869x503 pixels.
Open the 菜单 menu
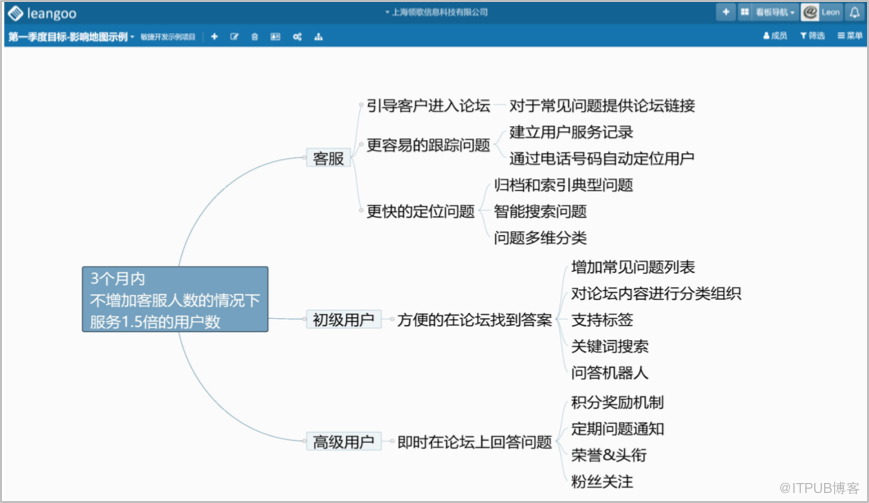click(x=850, y=35)
